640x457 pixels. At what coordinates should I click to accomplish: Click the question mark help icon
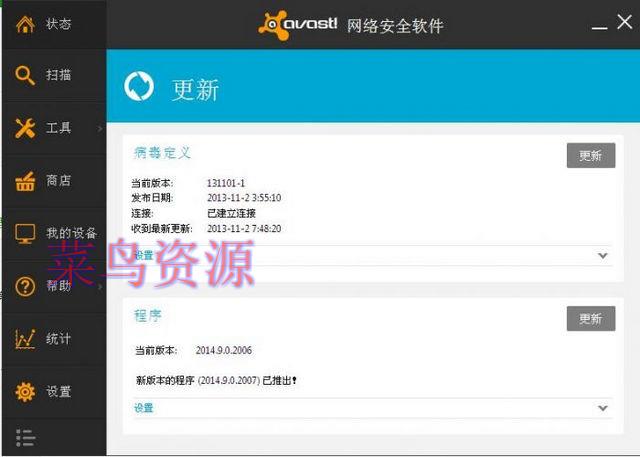coord(25,286)
